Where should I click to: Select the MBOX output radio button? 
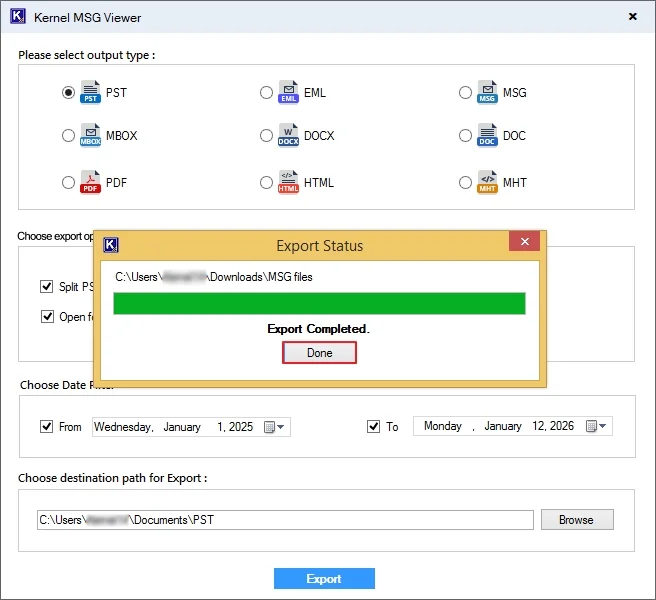click(68, 136)
